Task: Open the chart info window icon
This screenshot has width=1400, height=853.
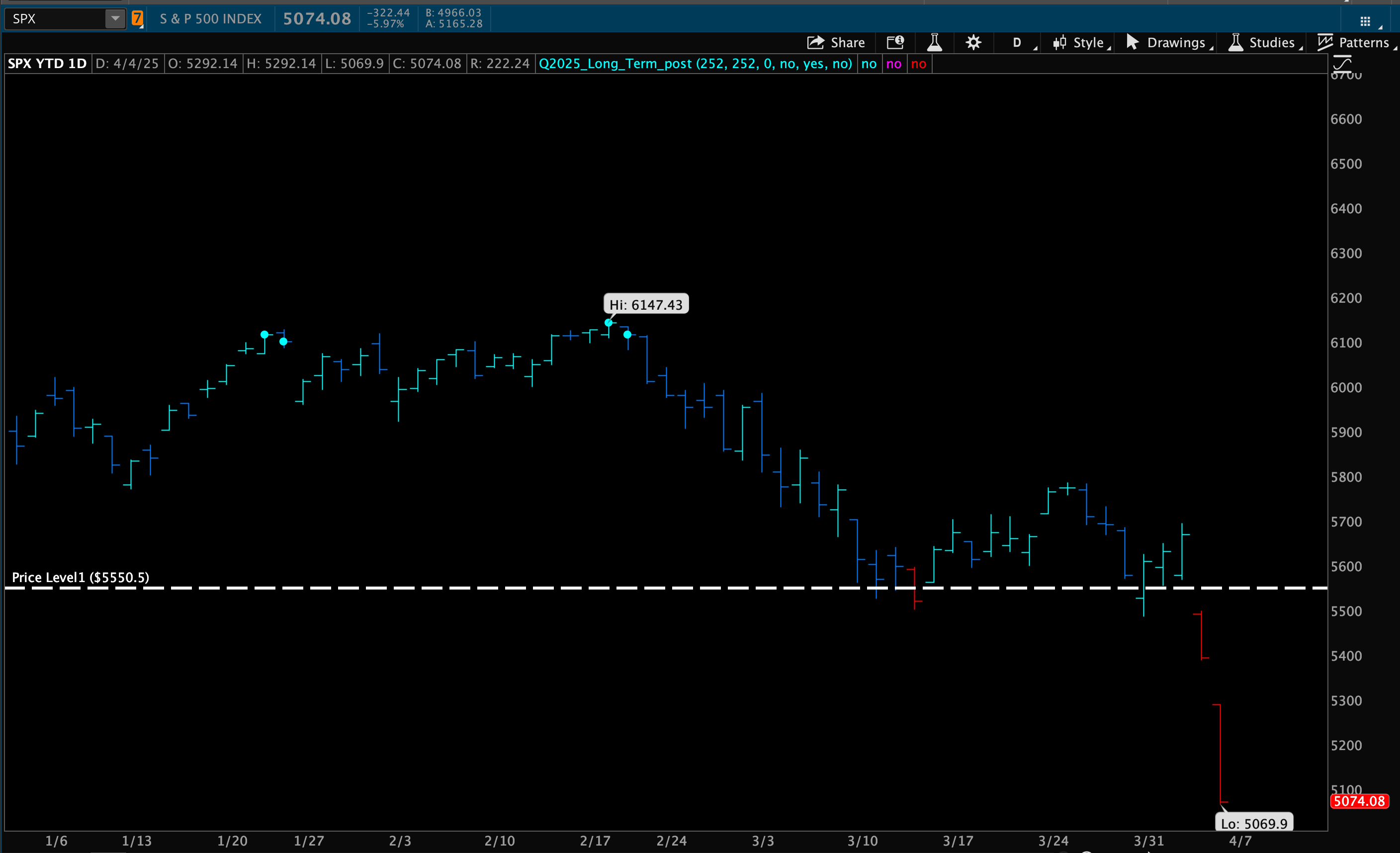Action: pyautogui.click(x=895, y=43)
